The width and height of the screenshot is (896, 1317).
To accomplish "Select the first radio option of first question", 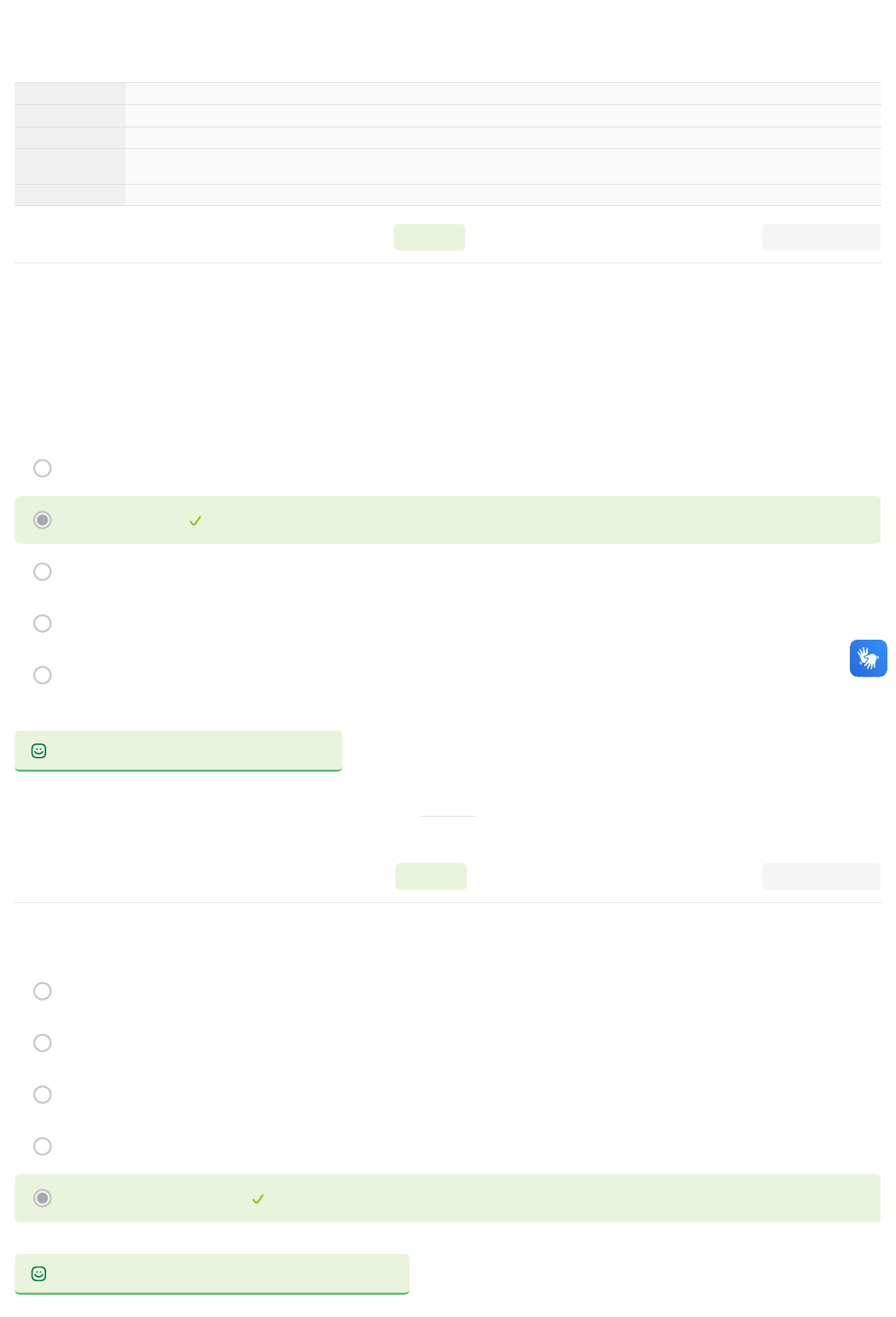I will [42, 468].
